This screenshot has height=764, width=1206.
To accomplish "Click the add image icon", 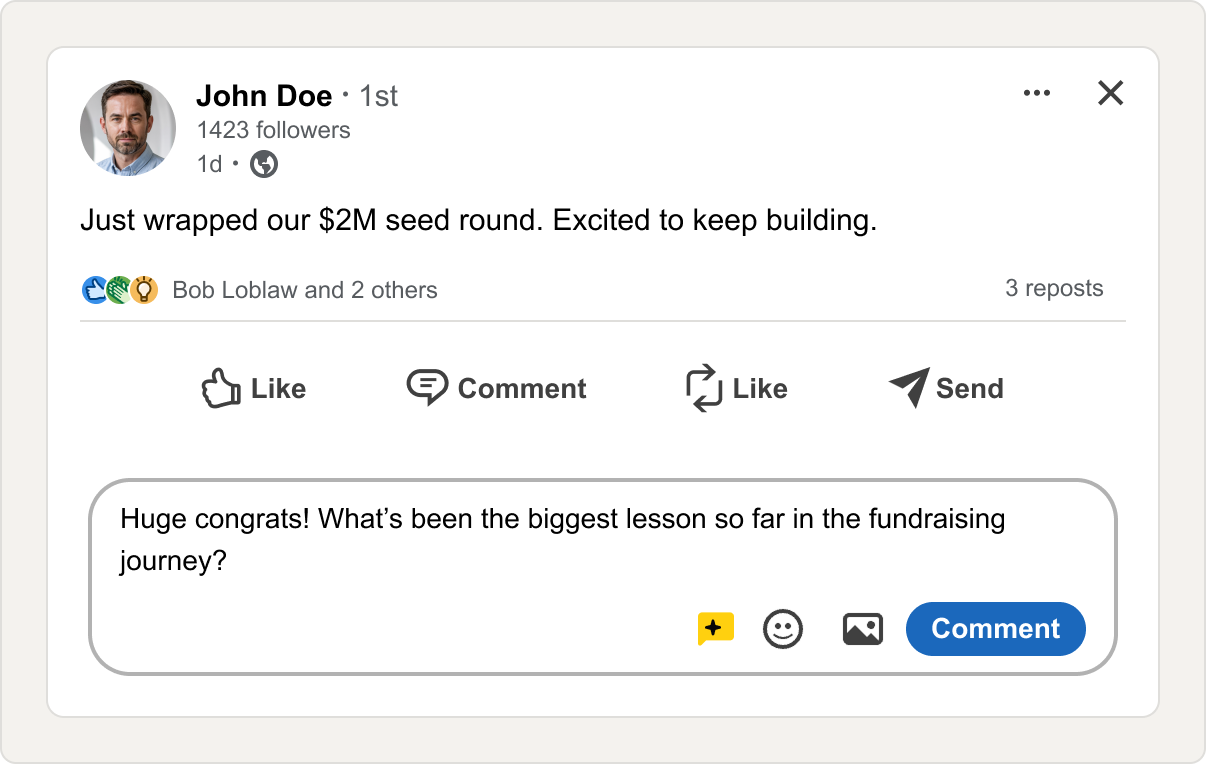I will tap(863, 629).
